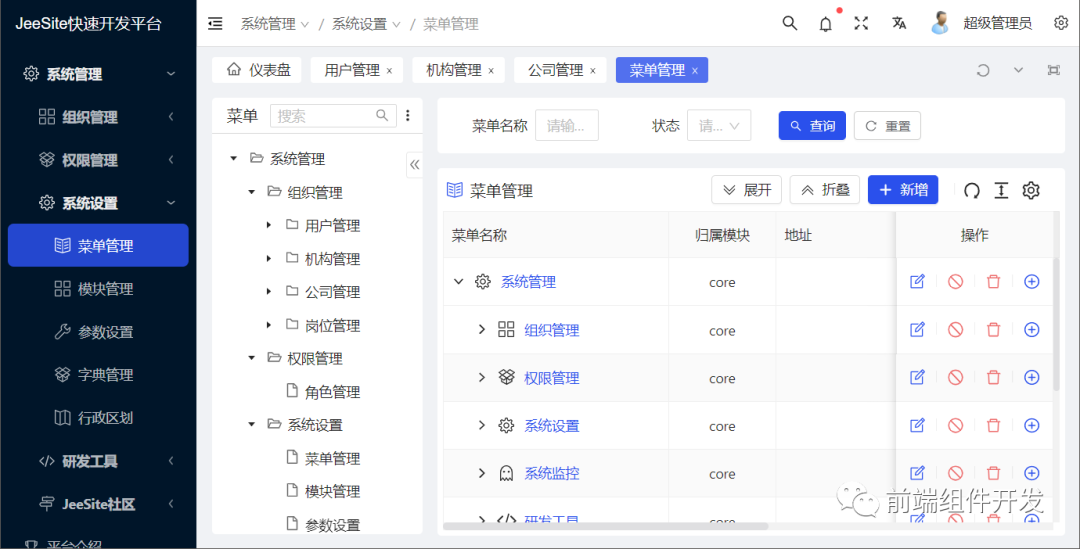Viewport: 1080px width, 549px height.
Task: Switch to the 公司管理 tab
Action: coord(555,70)
